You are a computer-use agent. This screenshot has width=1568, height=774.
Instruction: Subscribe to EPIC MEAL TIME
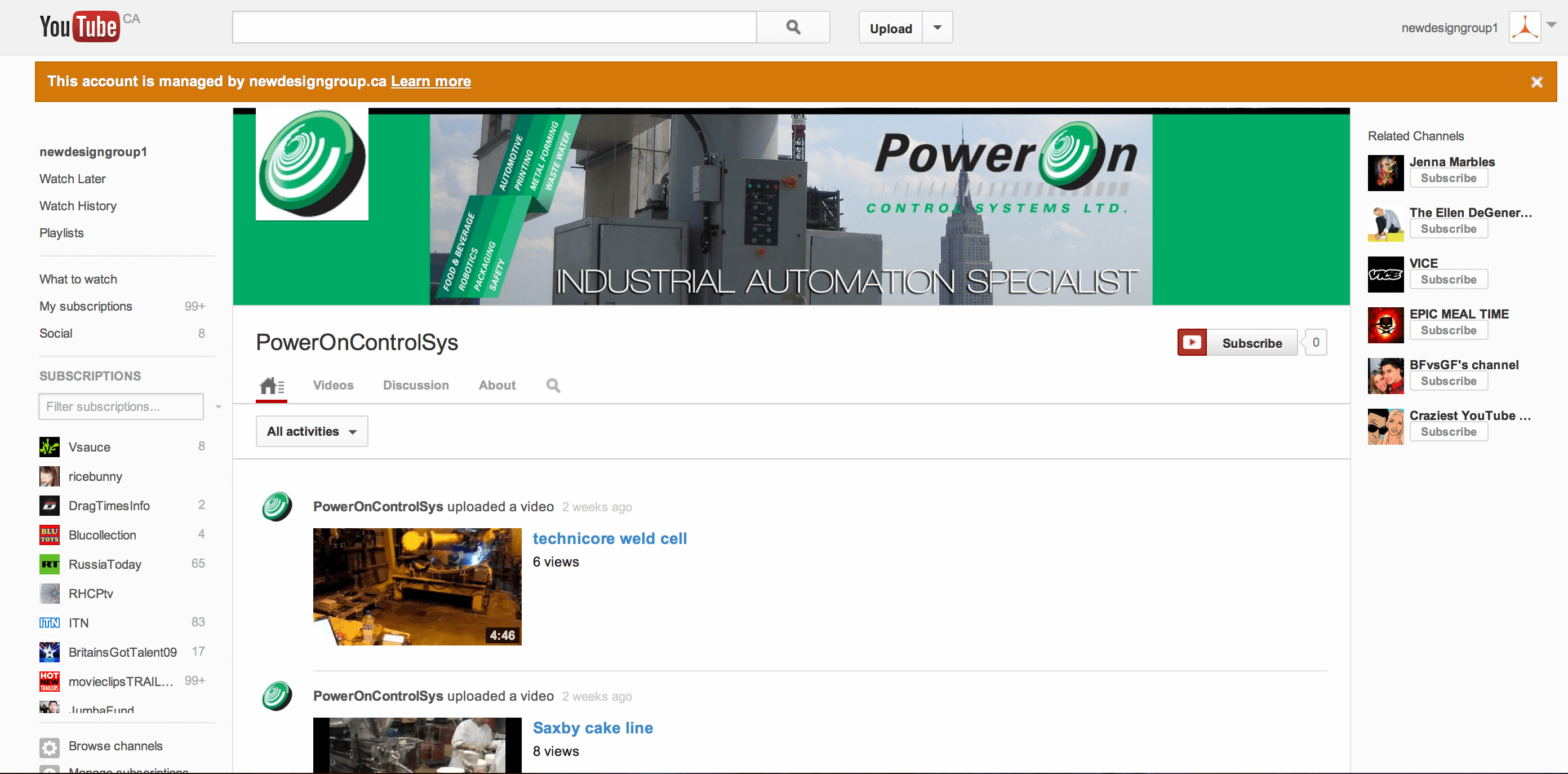(1448, 330)
